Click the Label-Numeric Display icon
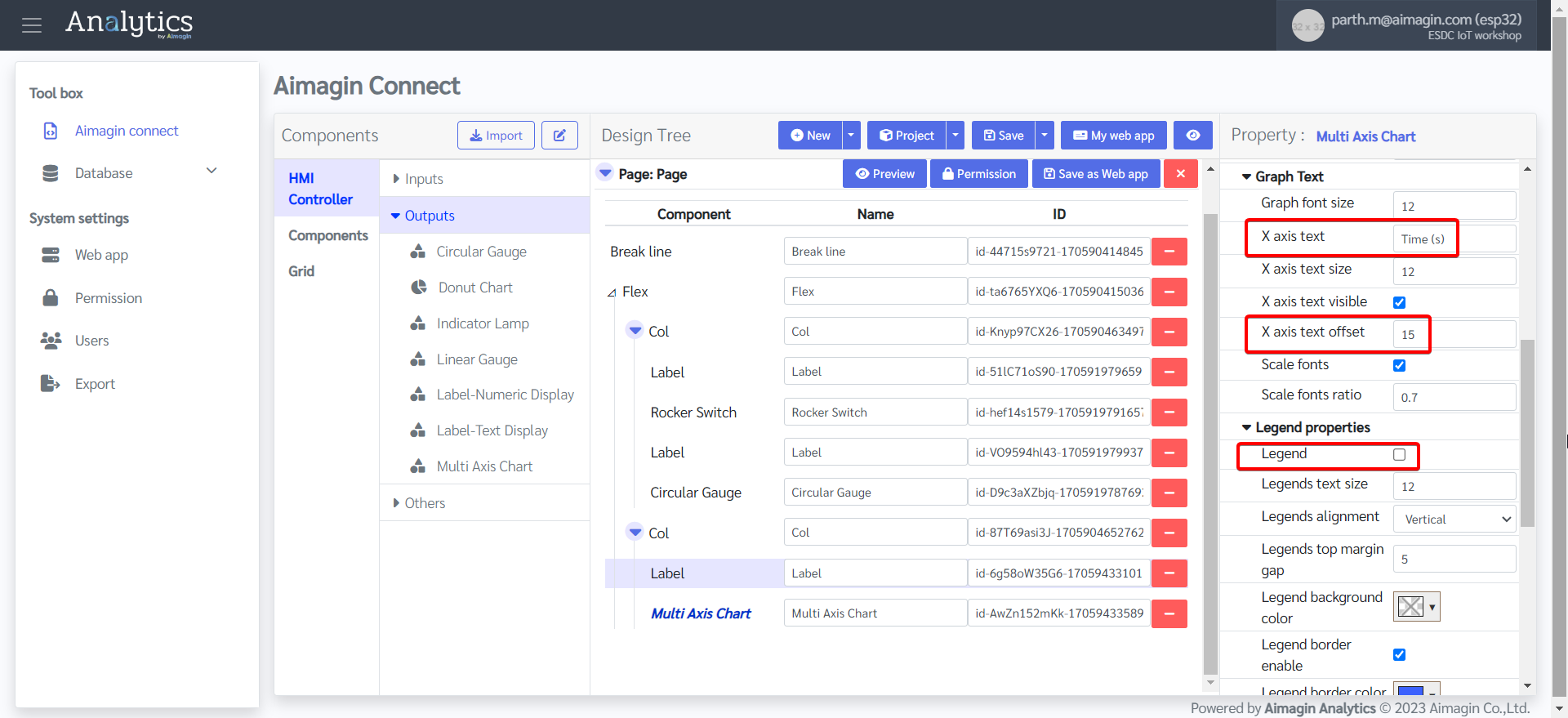 click(x=418, y=395)
